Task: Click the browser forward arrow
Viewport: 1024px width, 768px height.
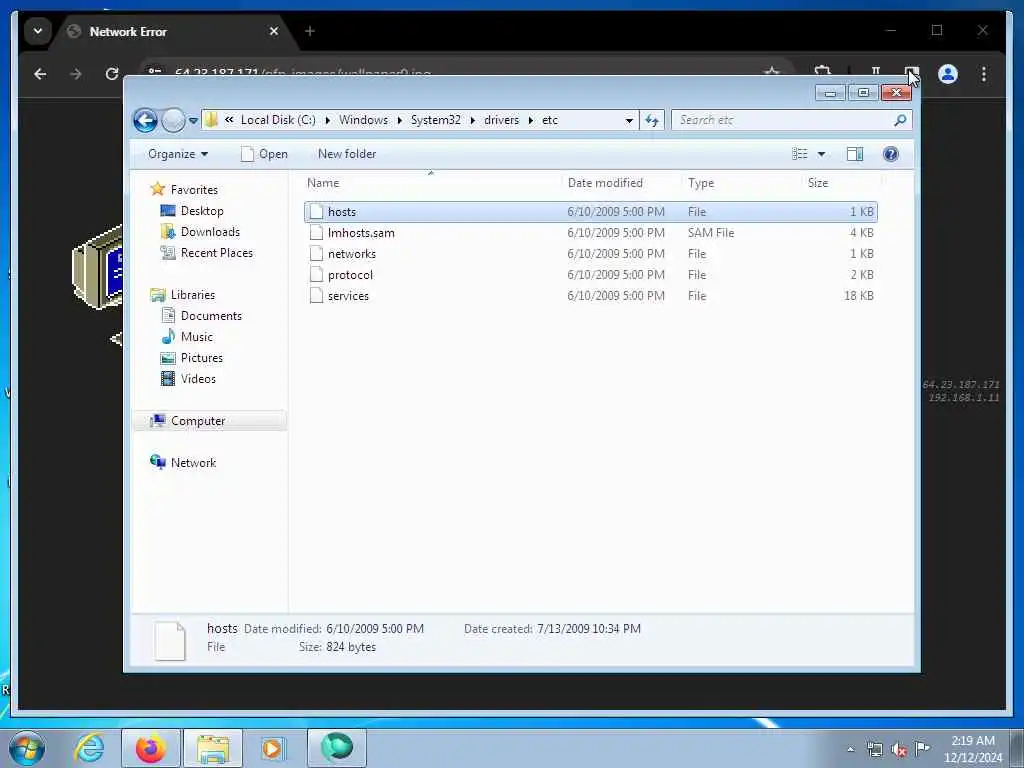Action: pyautogui.click(x=76, y=74)
